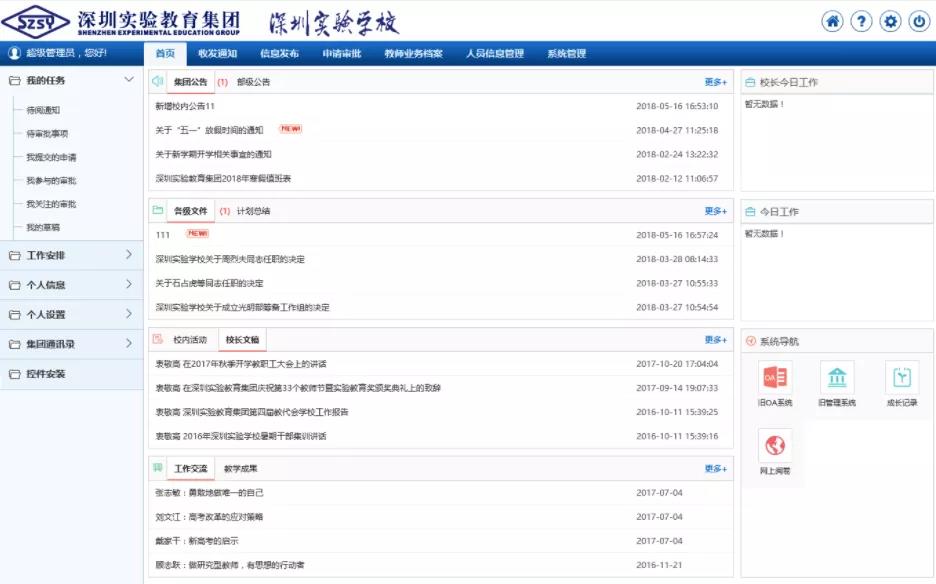Click the user avatar icon beside 超级管理员
The width and height of the screenshot is (936, 584).
pos(14,53)
